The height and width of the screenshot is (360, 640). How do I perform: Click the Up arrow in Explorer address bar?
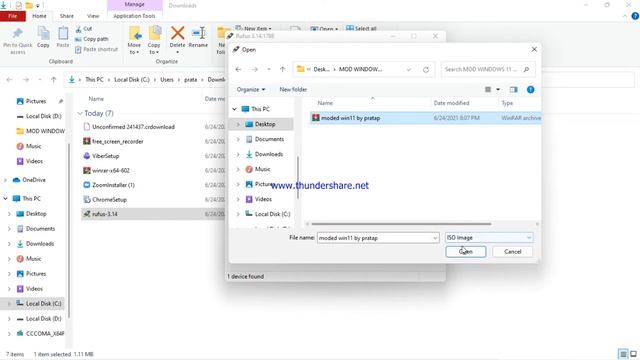pos(53,80)
